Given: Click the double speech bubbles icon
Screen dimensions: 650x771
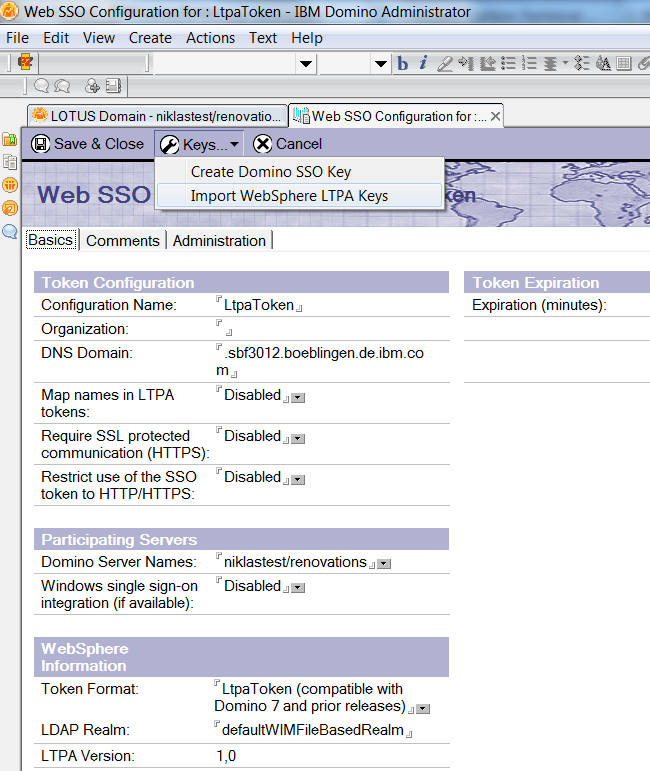Looking at the screenshot, I should click(x=62, y=86).
